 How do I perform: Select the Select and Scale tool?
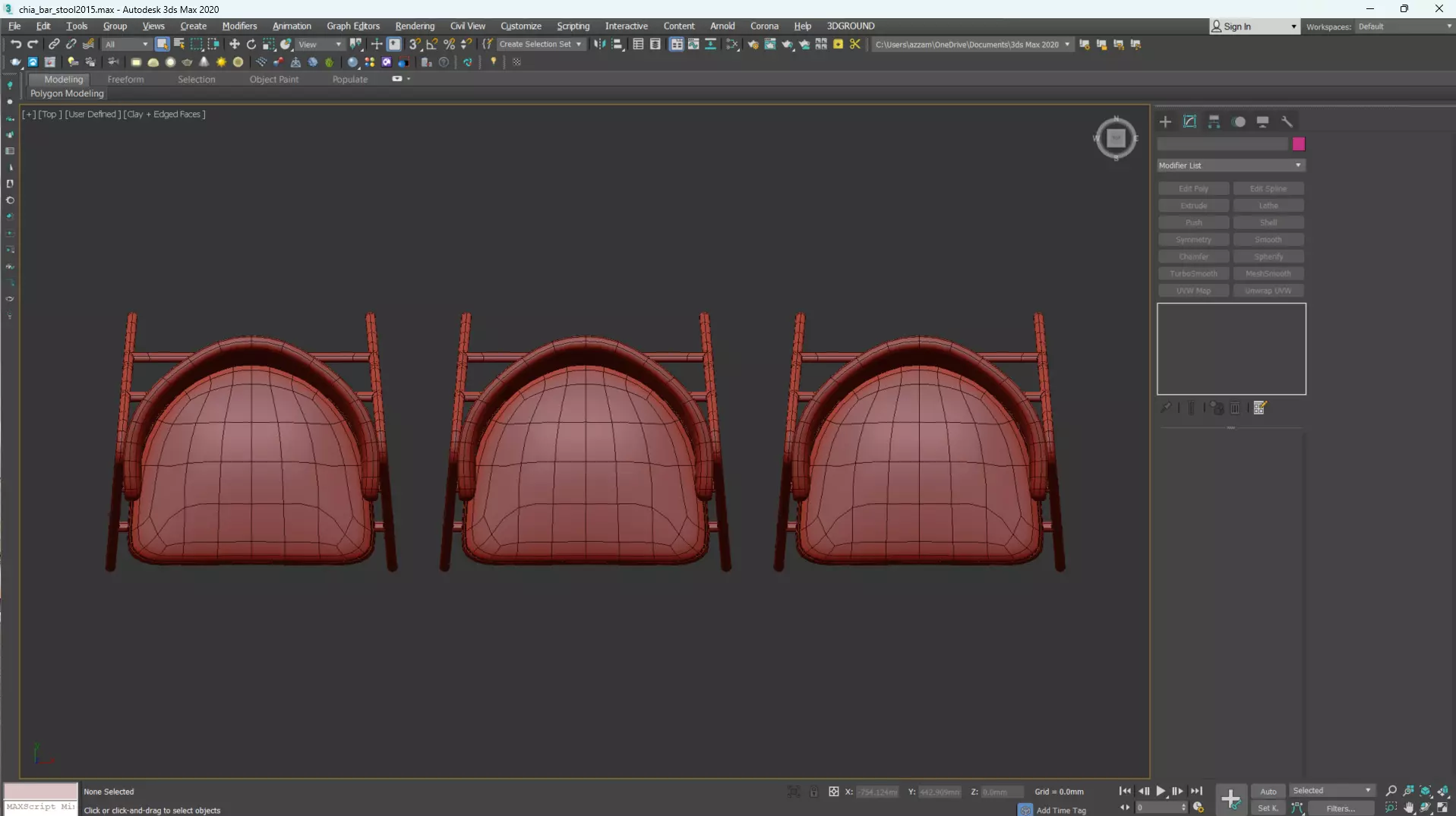click(269, 44)
